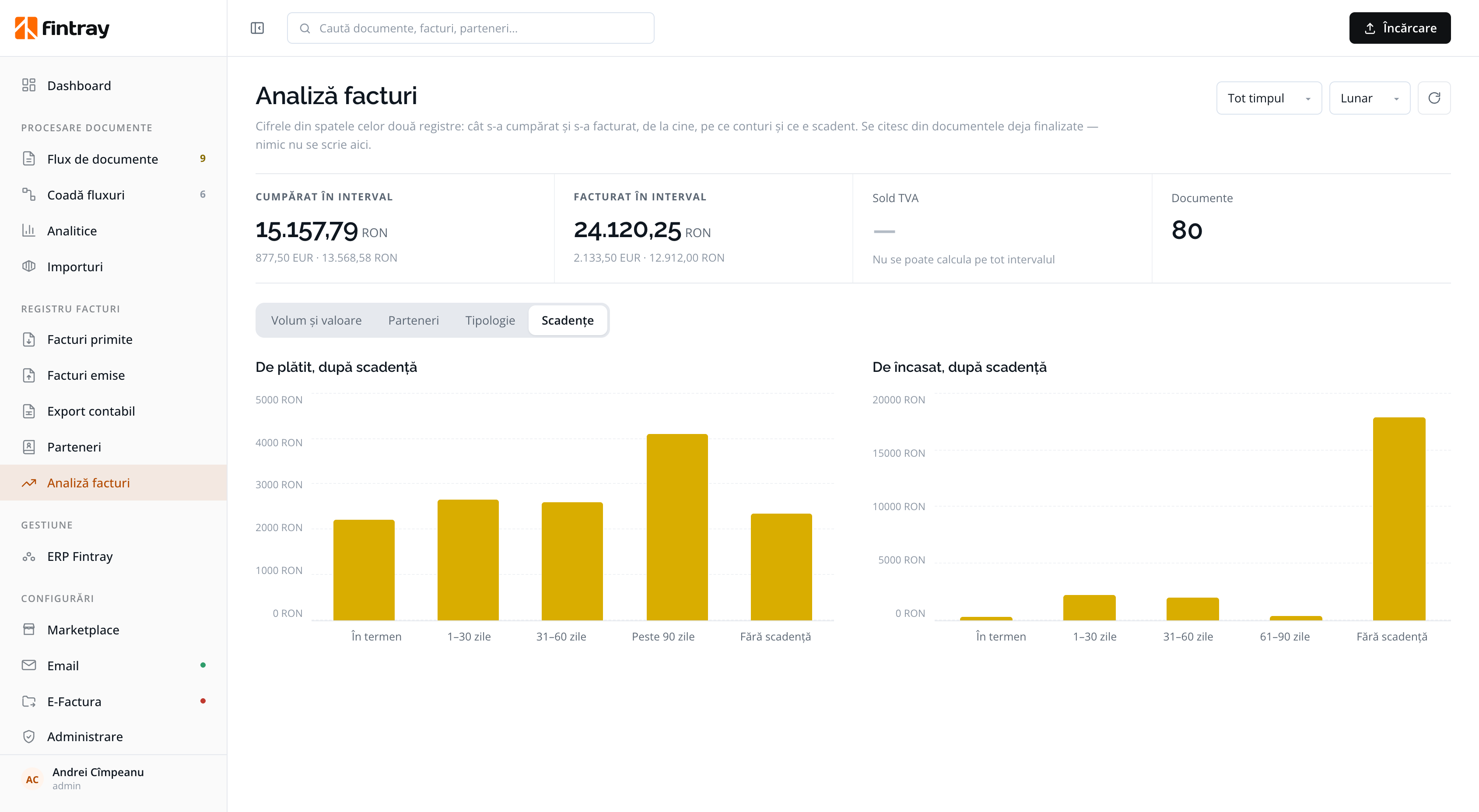Image resolution: width=1479 pixels, height=812 pixels.
Task: Click the Parteneri contact icon in sidebar
Action: tap(29, 447)
